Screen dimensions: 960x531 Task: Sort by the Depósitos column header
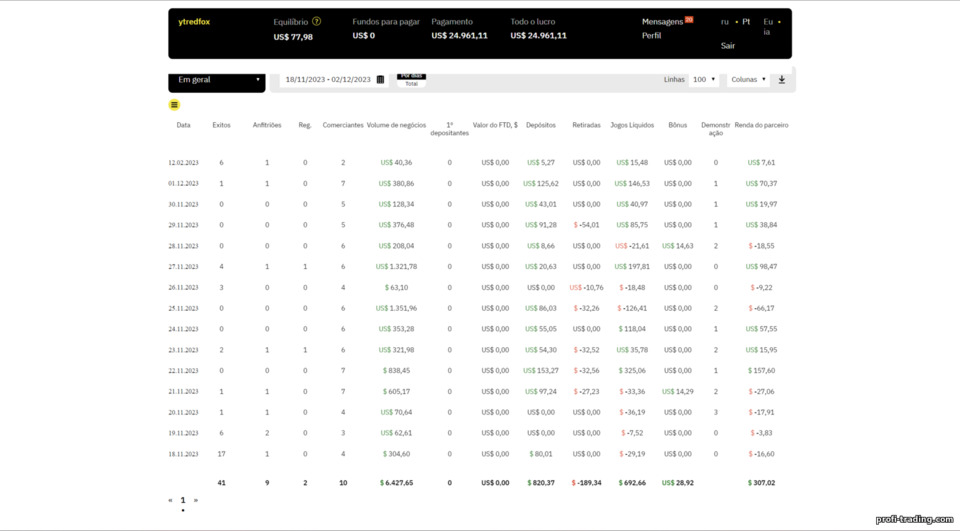pyautogui.click(x=541, y=125)
